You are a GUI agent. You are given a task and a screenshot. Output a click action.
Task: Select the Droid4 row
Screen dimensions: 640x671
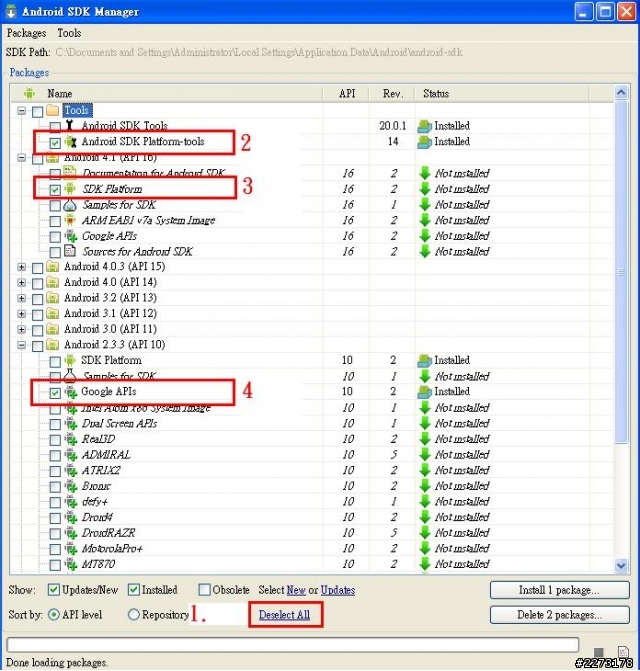pos(314,517)
